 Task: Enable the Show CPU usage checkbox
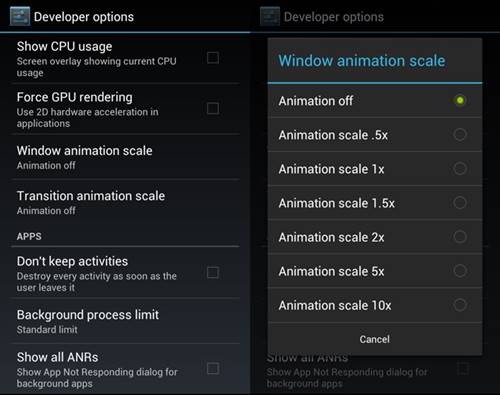(x=213, y=58)
